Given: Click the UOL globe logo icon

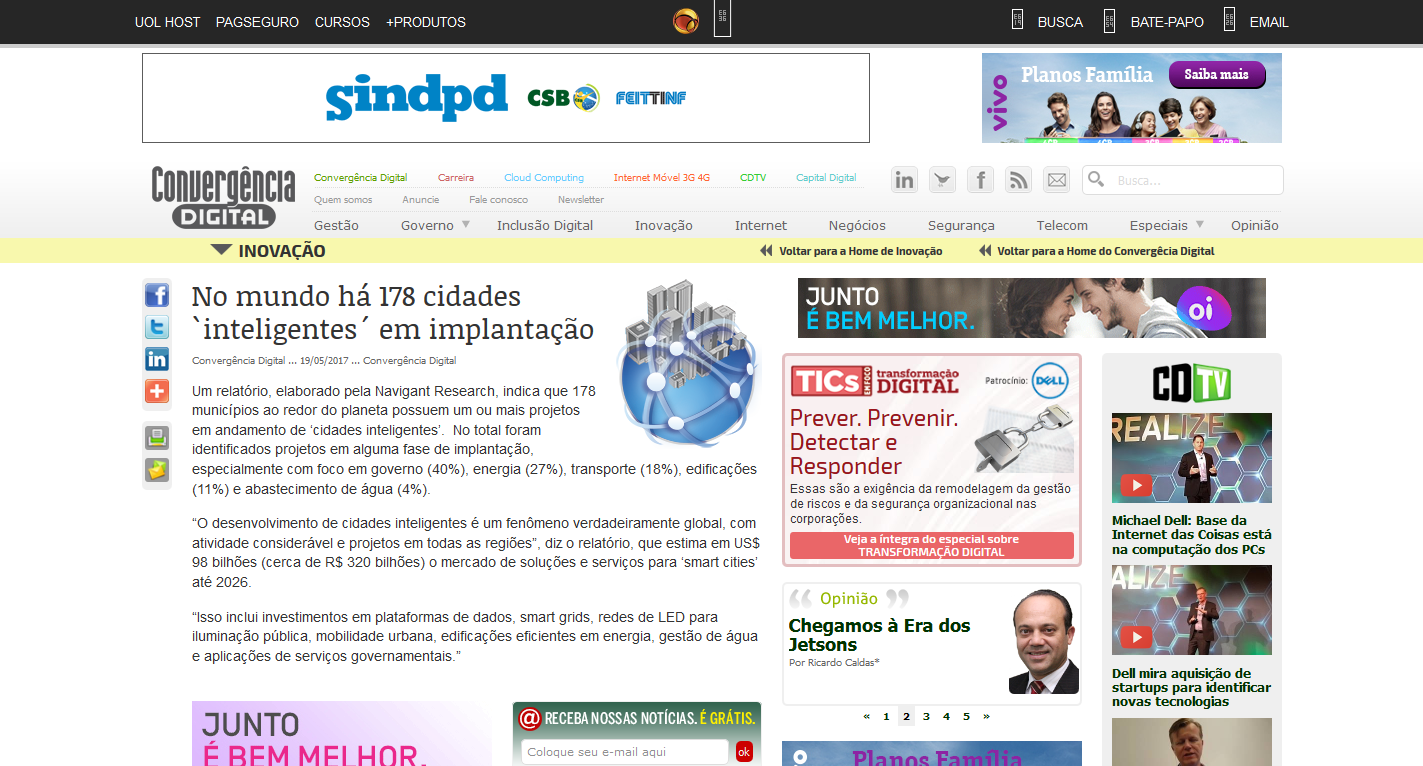Looking at the screenshot, I should click(x=686, y=21).
